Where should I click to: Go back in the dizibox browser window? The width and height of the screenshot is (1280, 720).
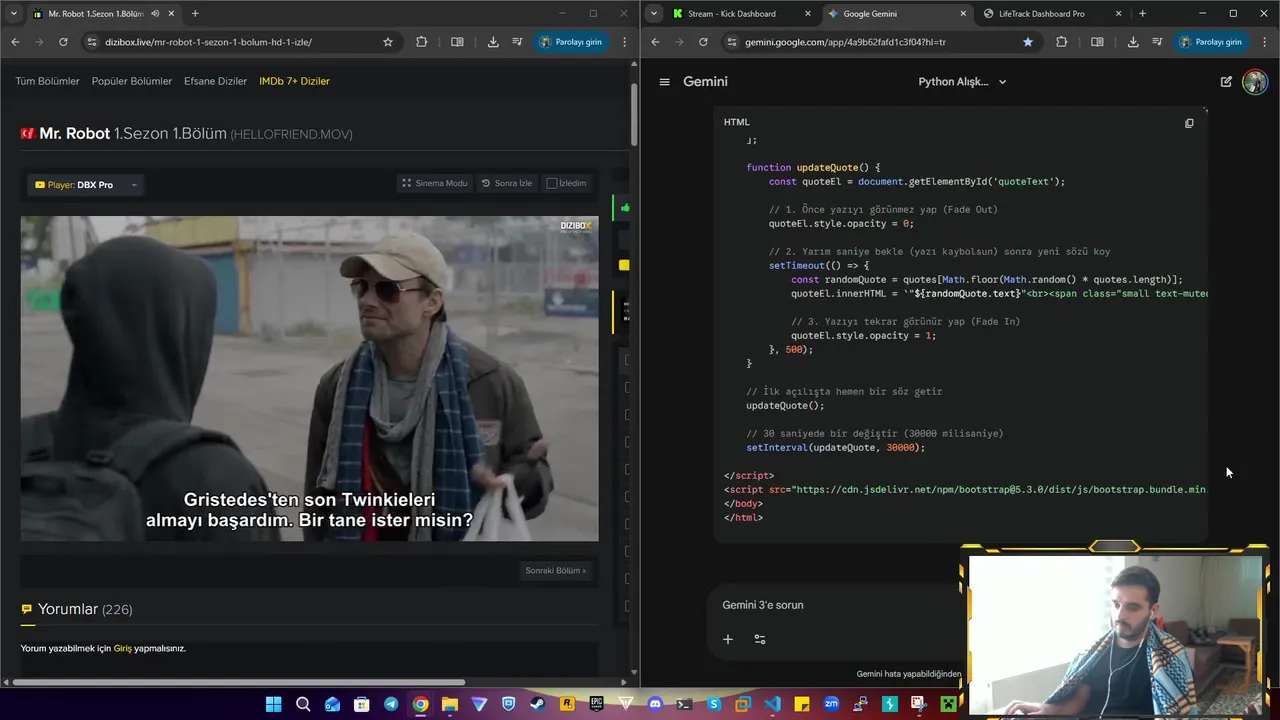coord(15,42)
